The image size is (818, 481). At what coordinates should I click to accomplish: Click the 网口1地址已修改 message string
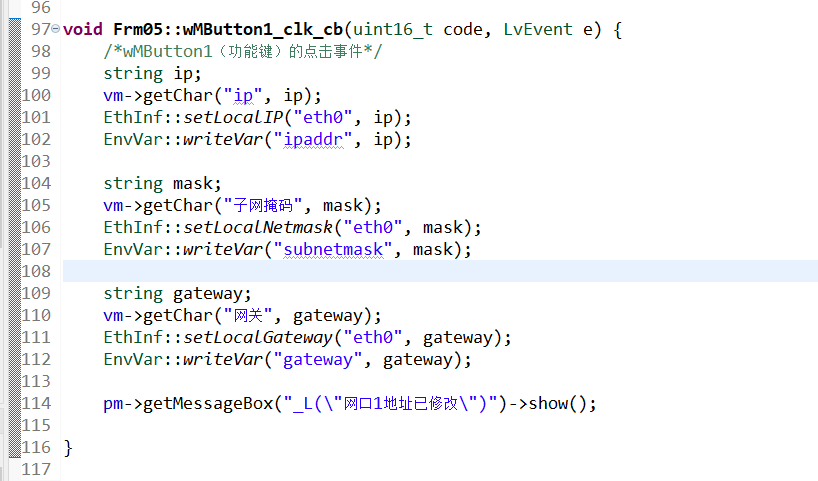401,404
